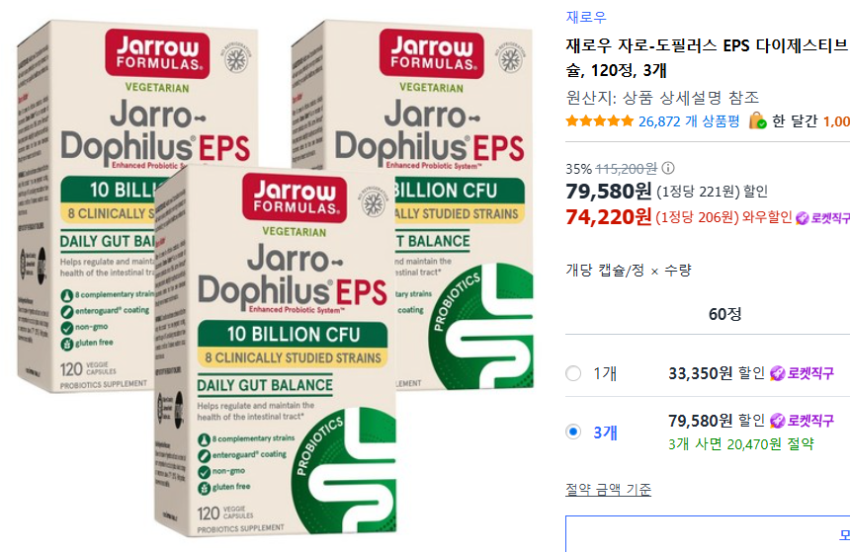Choose the 60정 capsule count option
Image resolution: width=850 pixels, height=552 pixels.
tap(725, 314)
